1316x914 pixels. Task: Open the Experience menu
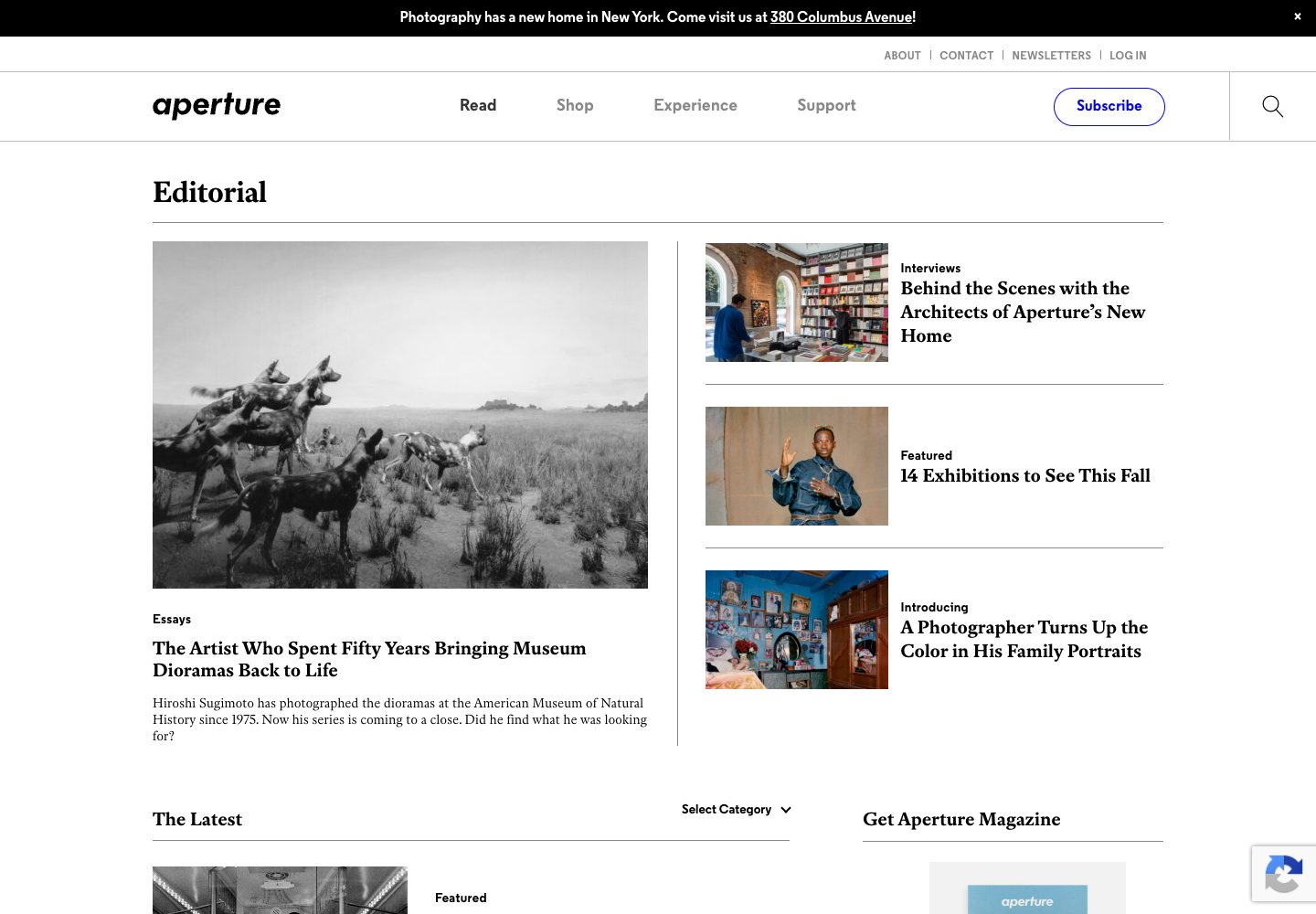[695, 105]
